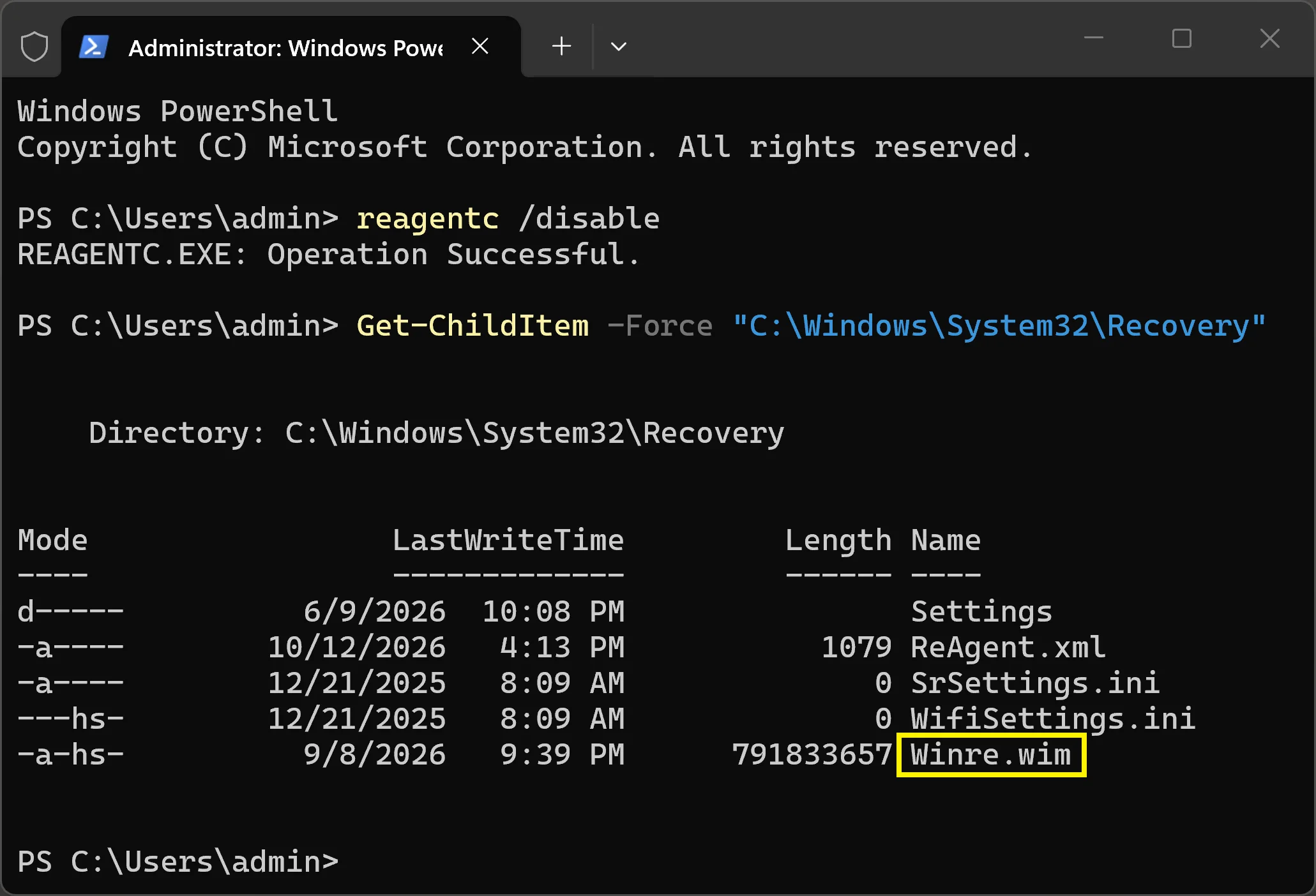Click the time '10:08 PM'
This screenshot has height=896, width=1316.
[x=553, y=612]
